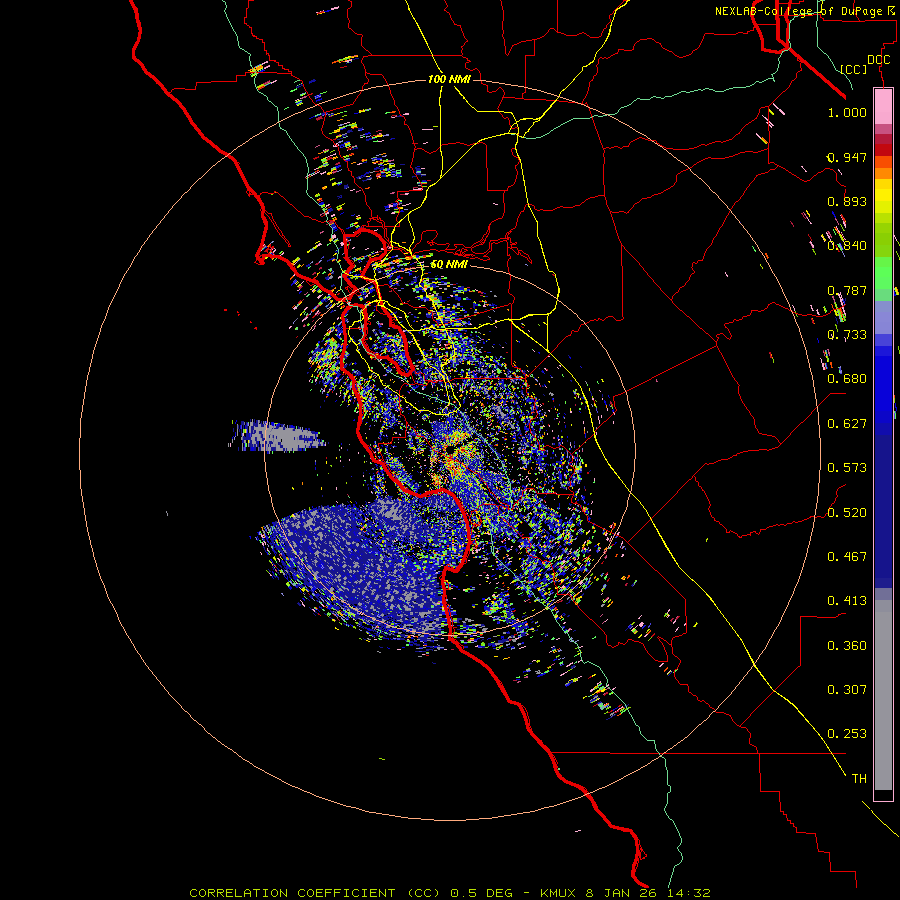The width and height of the screenshot is (900, 900).
Task: Select the 0.733 scale label
Action: pos(847,335)
